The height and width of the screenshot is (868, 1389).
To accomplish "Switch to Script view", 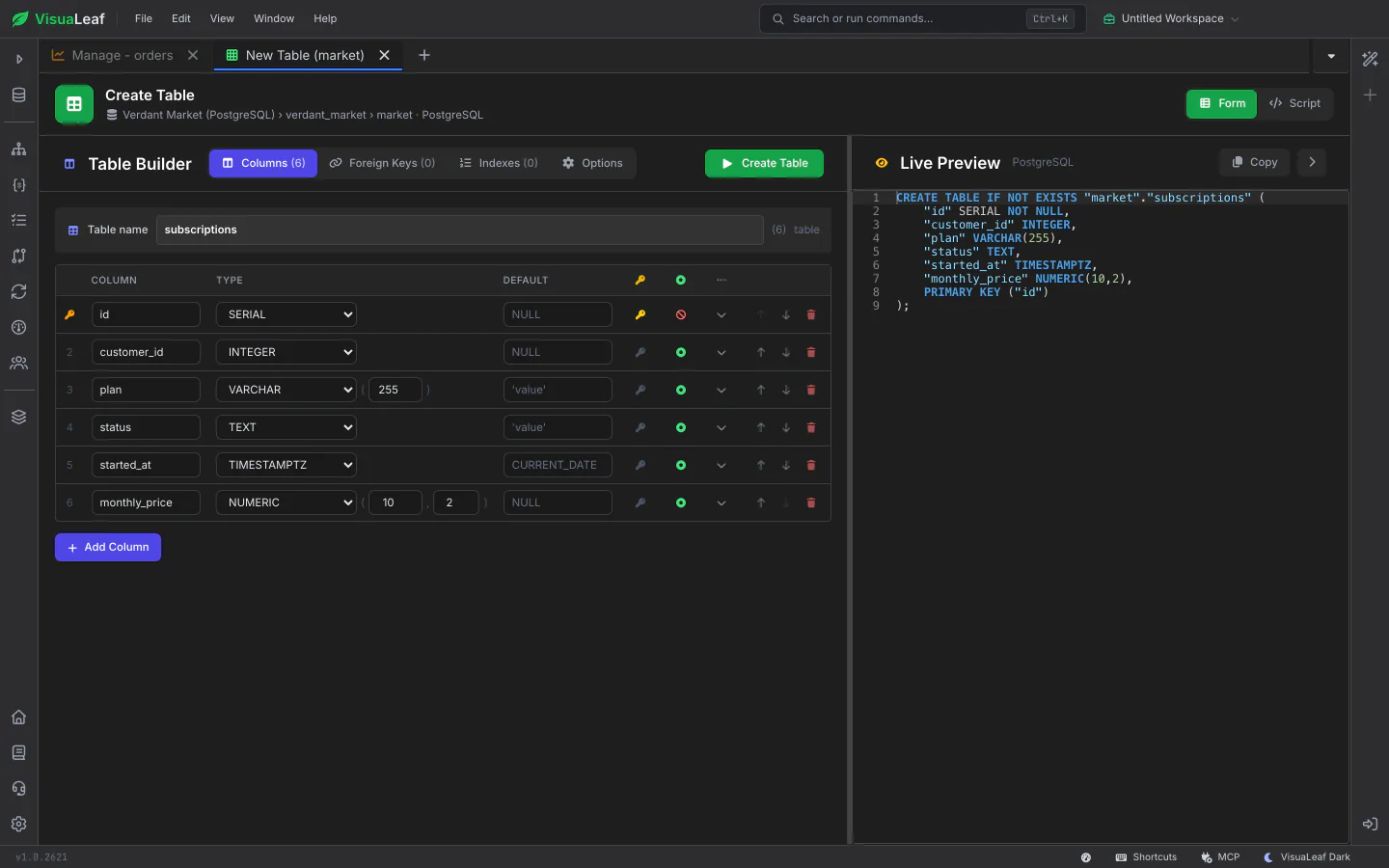I will pos(1294,103).
